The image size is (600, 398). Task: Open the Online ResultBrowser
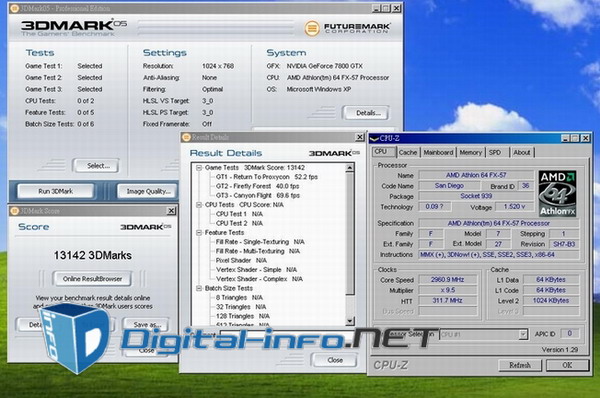[92, 279]
